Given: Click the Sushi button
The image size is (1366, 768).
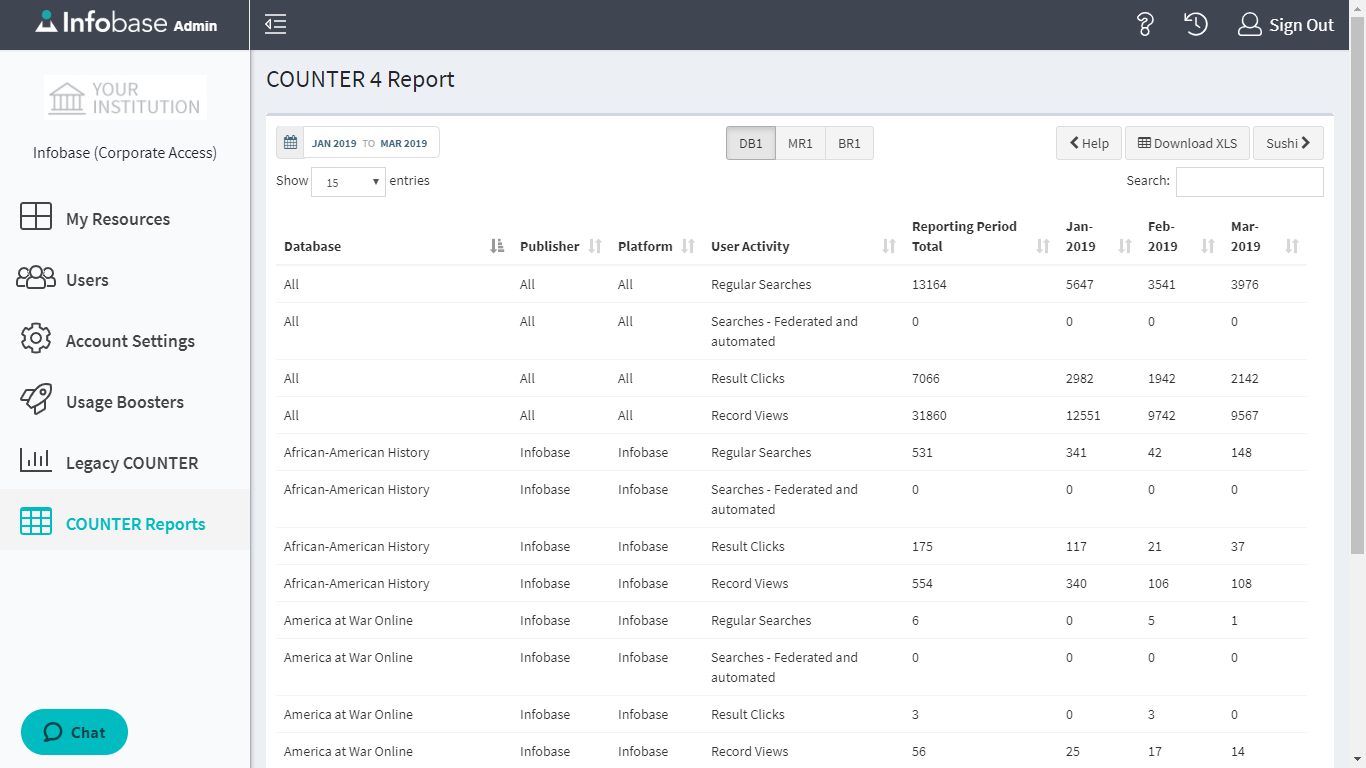Looking at the screenshot, I should [x=1288, y=143].
